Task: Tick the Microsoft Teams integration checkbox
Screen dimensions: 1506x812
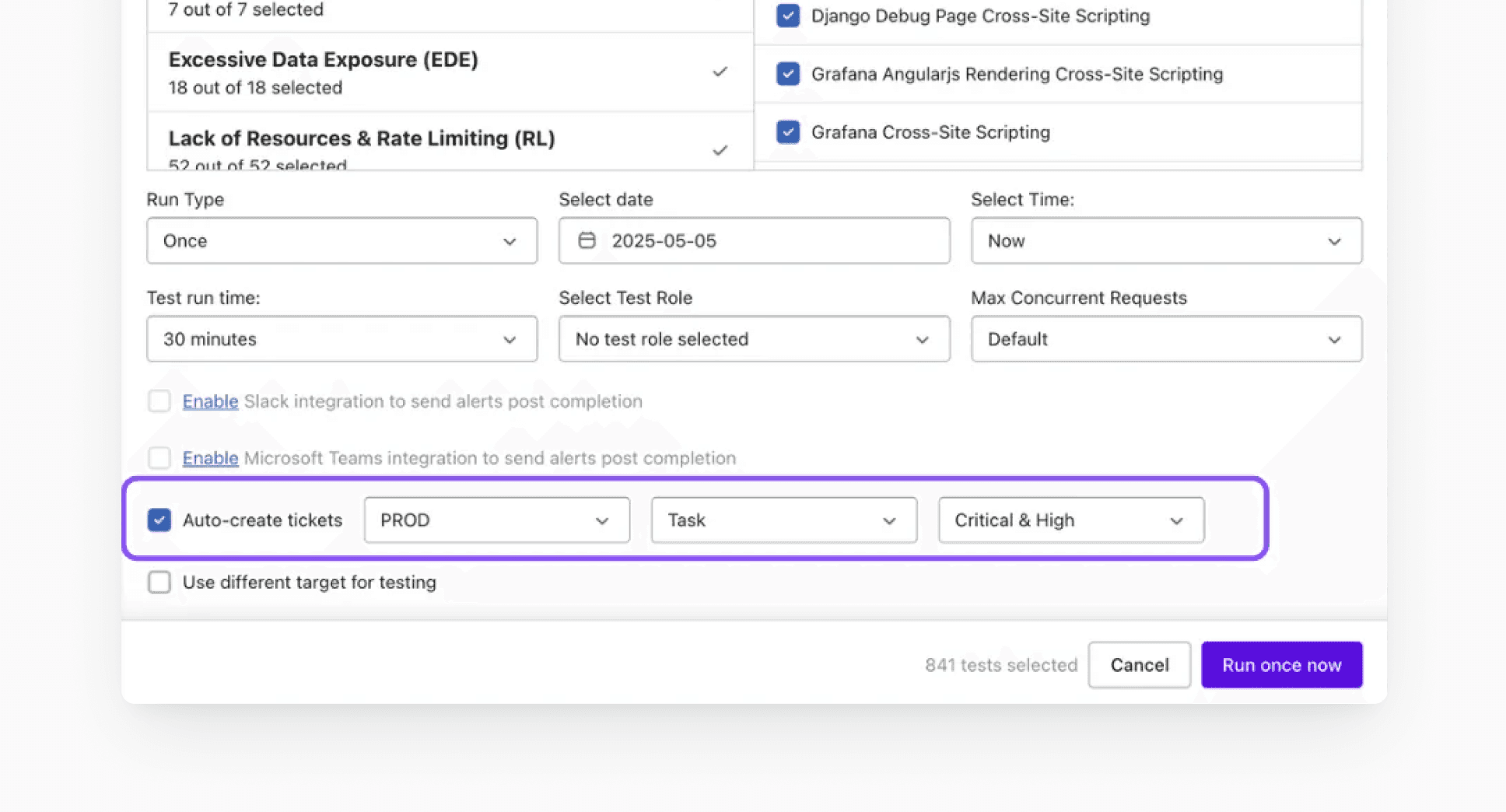Action: [159, 458]
